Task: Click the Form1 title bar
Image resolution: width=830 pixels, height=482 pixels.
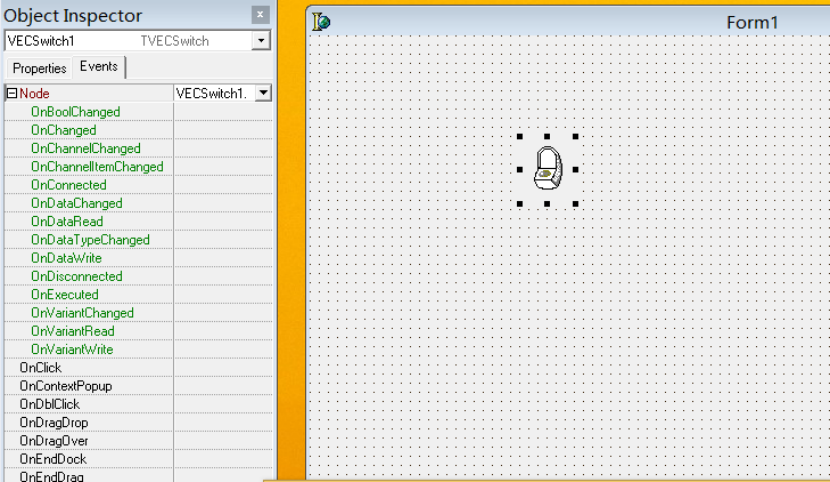Action: tap(600, 22)
